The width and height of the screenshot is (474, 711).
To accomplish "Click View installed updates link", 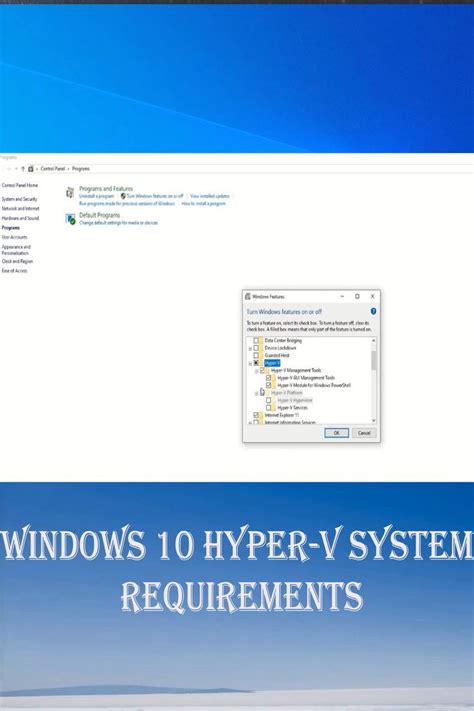I will 210,196.
